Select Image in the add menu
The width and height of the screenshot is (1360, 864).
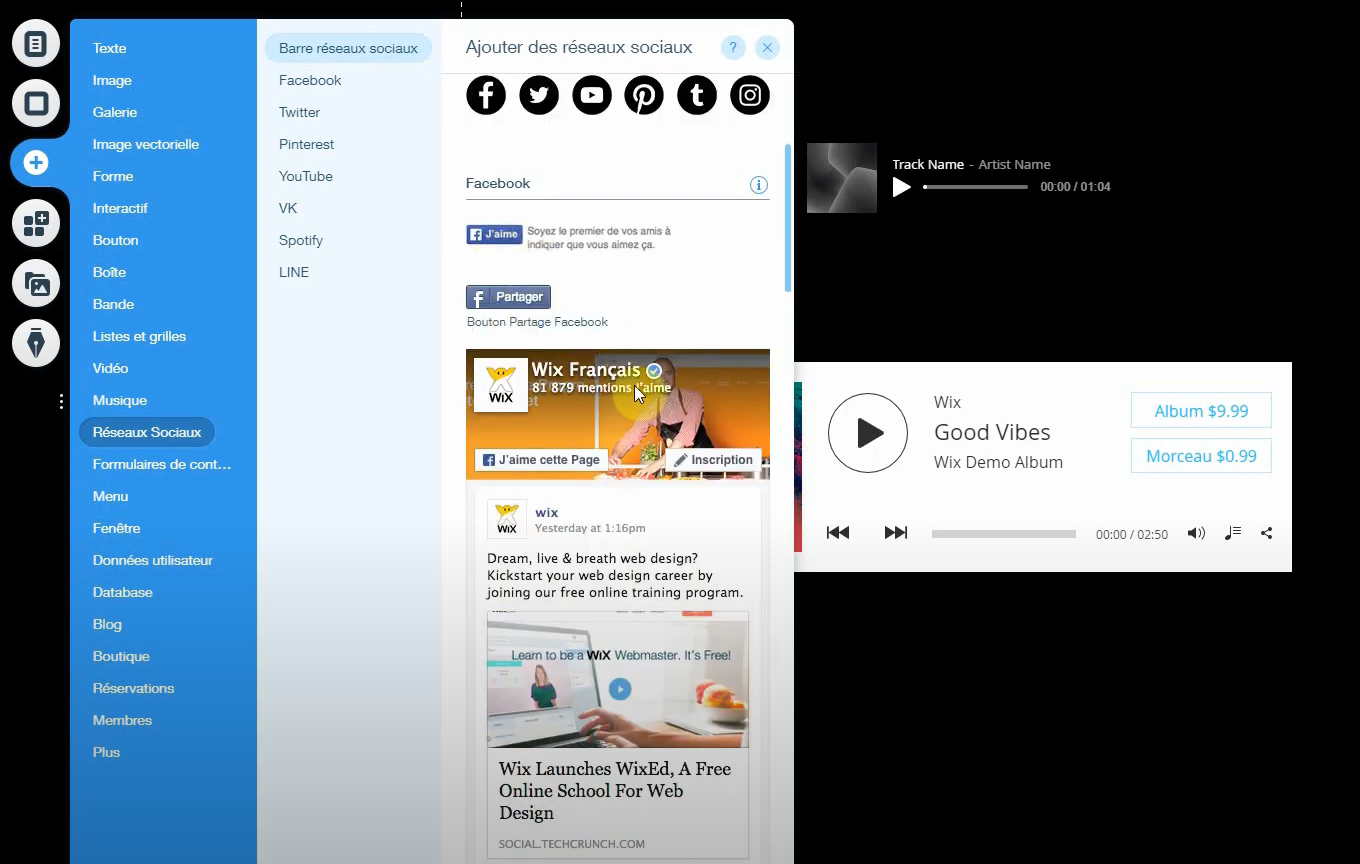[112, 80]
